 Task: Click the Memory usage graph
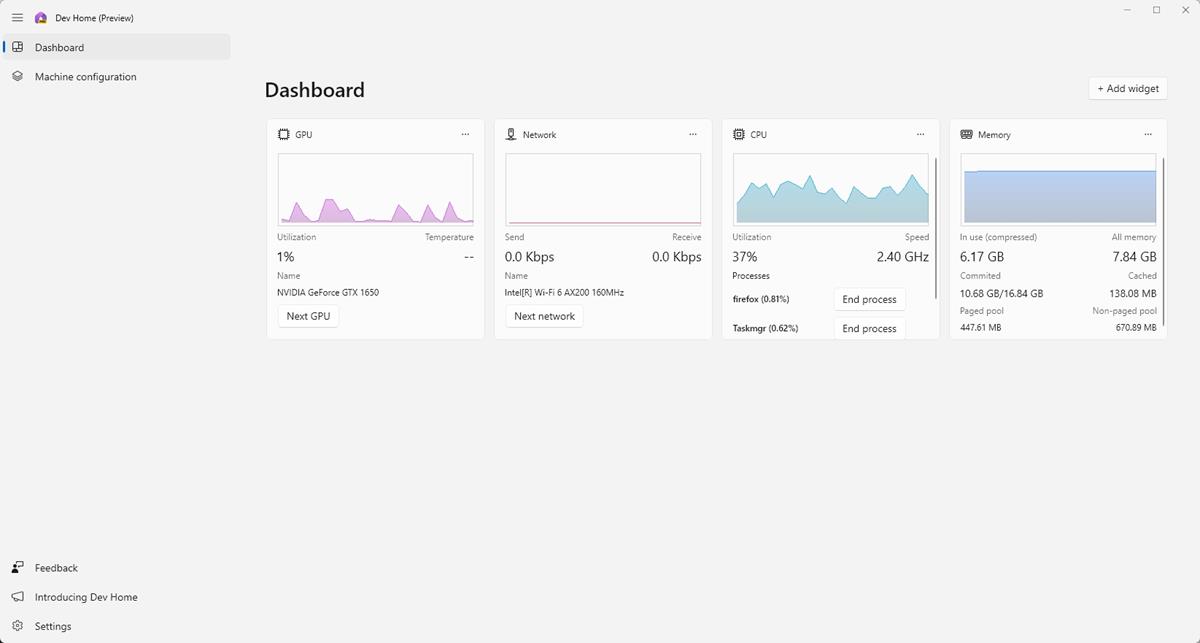(x=1058, y=189)
